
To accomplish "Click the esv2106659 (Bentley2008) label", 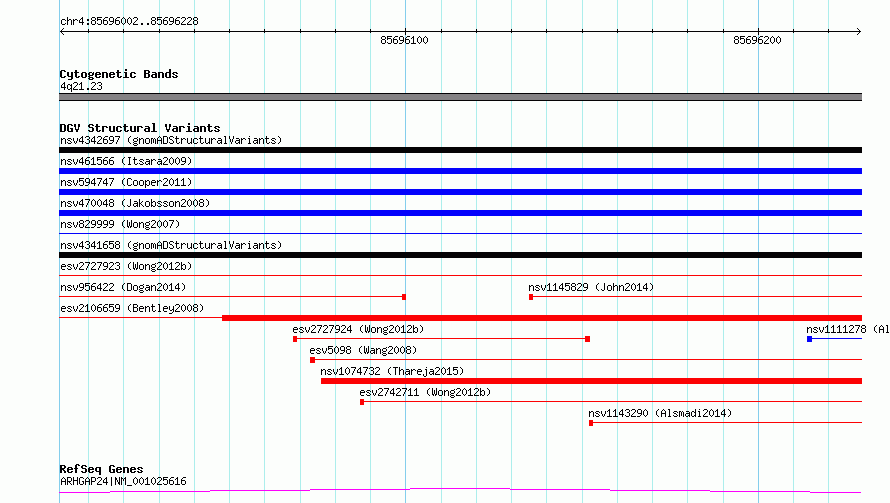I will pos(132,308).
